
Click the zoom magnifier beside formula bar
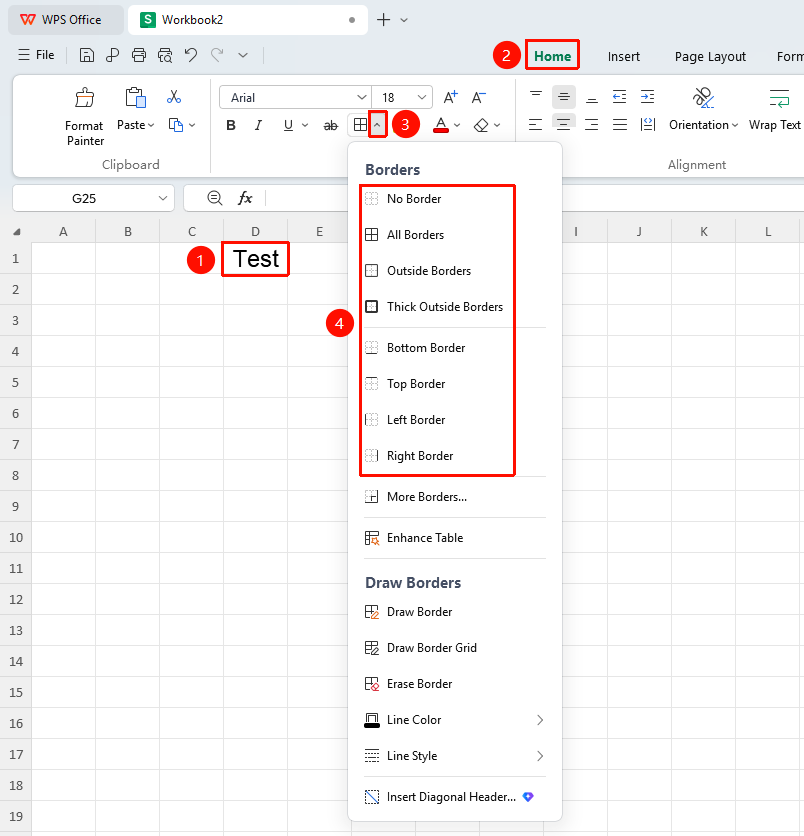click(214, 198)
